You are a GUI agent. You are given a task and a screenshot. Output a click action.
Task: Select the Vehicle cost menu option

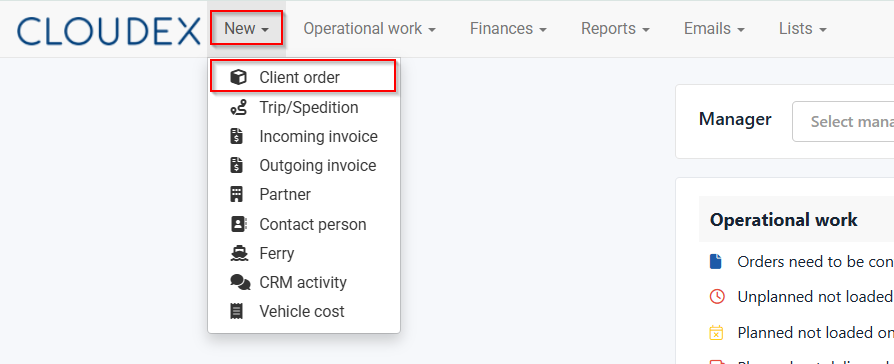[x=304, y=312]
